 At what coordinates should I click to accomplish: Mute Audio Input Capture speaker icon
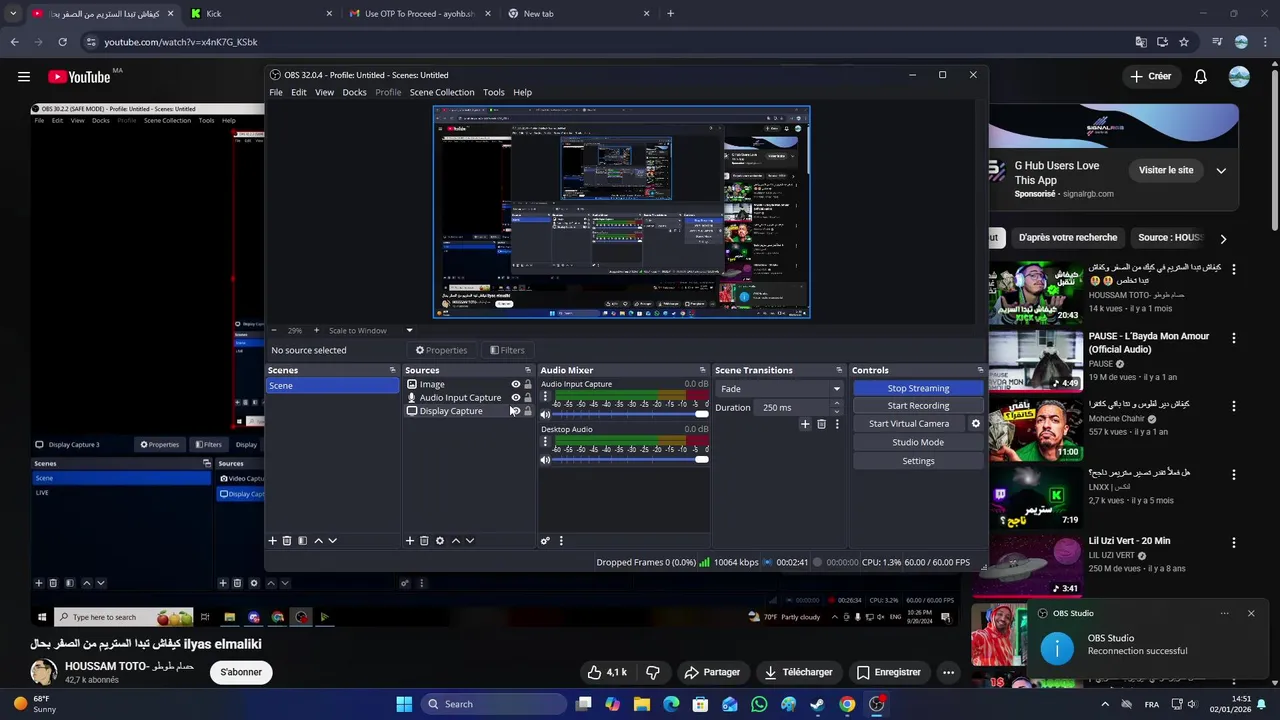545,414
